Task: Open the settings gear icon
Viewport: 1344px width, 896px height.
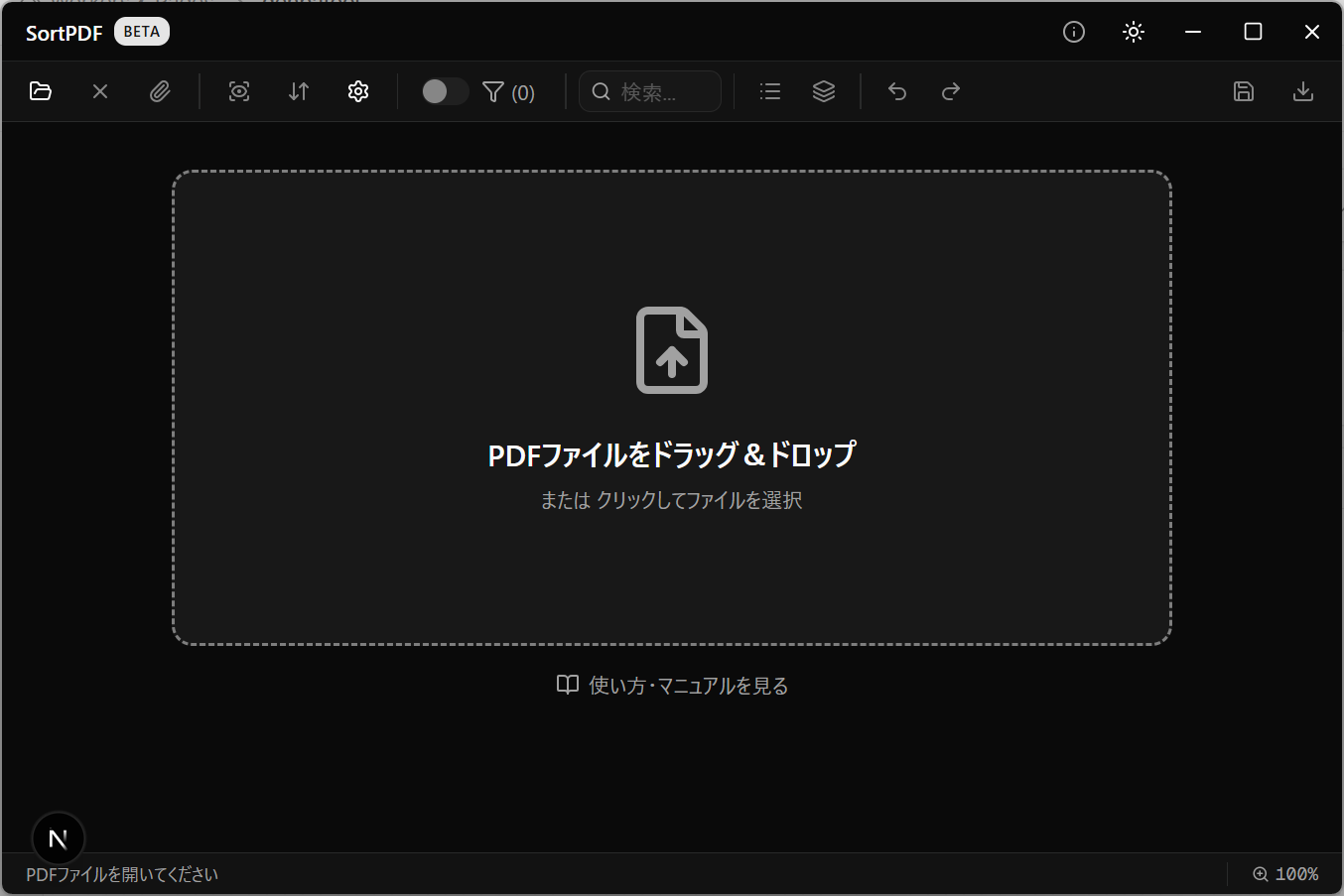Action: [x=358, y=91]
